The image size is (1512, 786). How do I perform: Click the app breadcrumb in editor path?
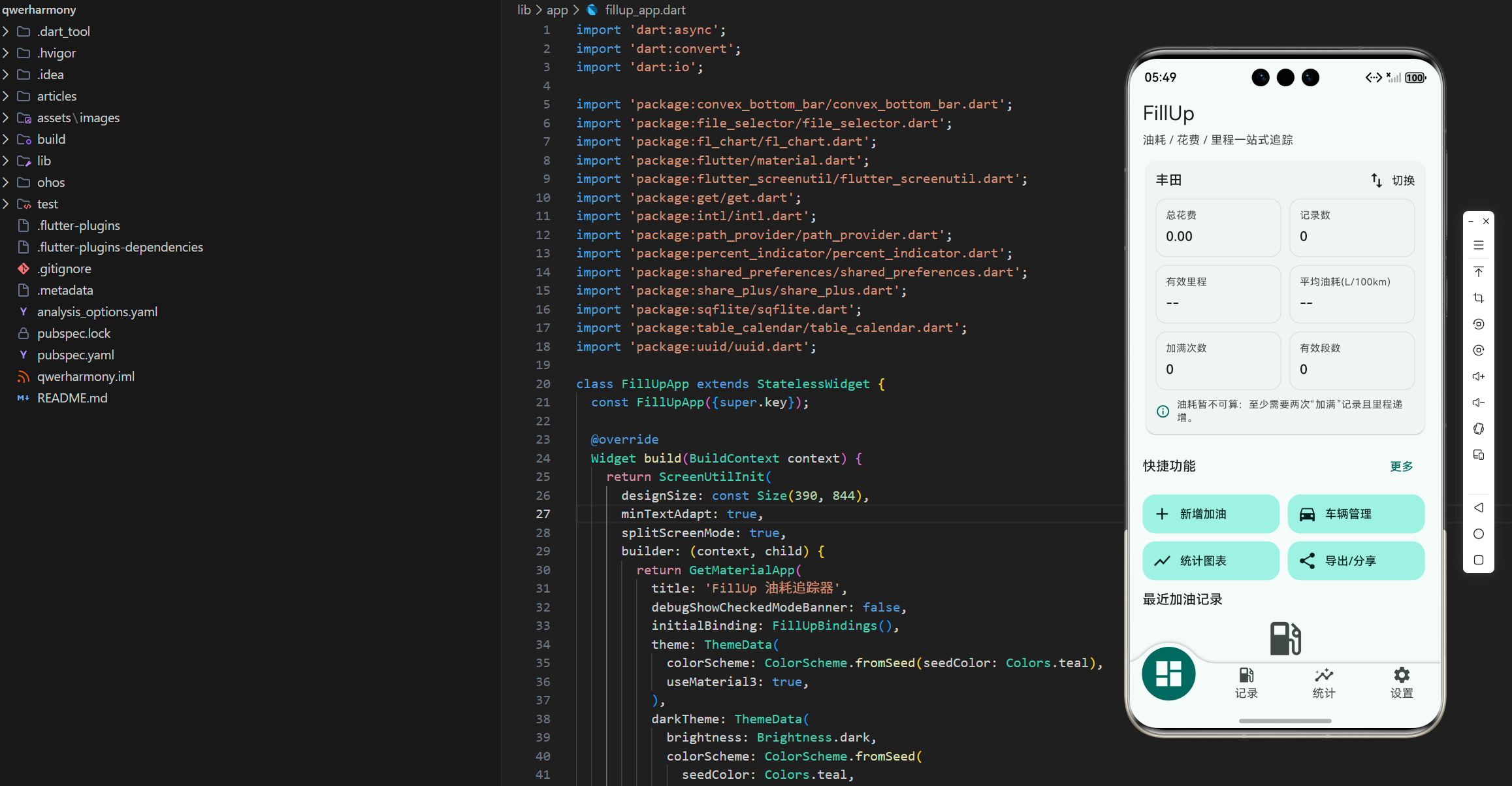pos(556,10)
